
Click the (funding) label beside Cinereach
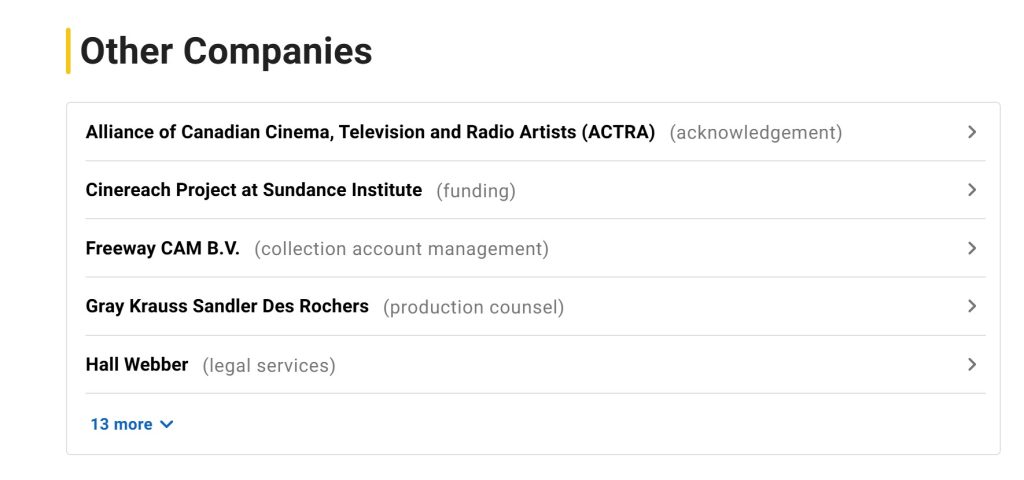pos(476,190)
